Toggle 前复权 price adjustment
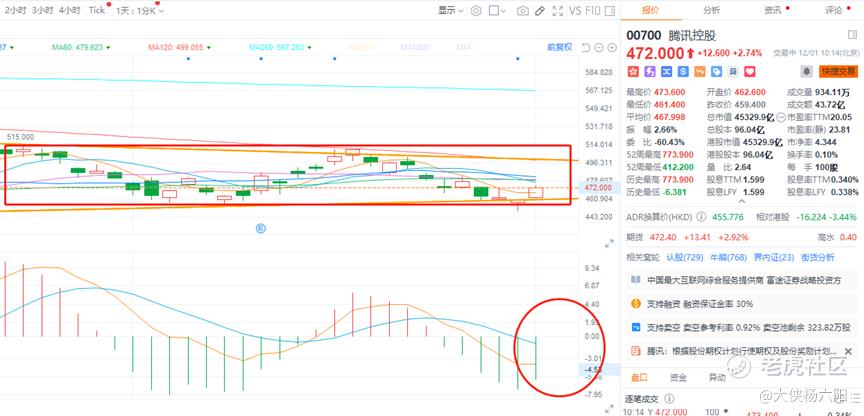The width and height of the screenshot is (864, 416). [560, 47]
